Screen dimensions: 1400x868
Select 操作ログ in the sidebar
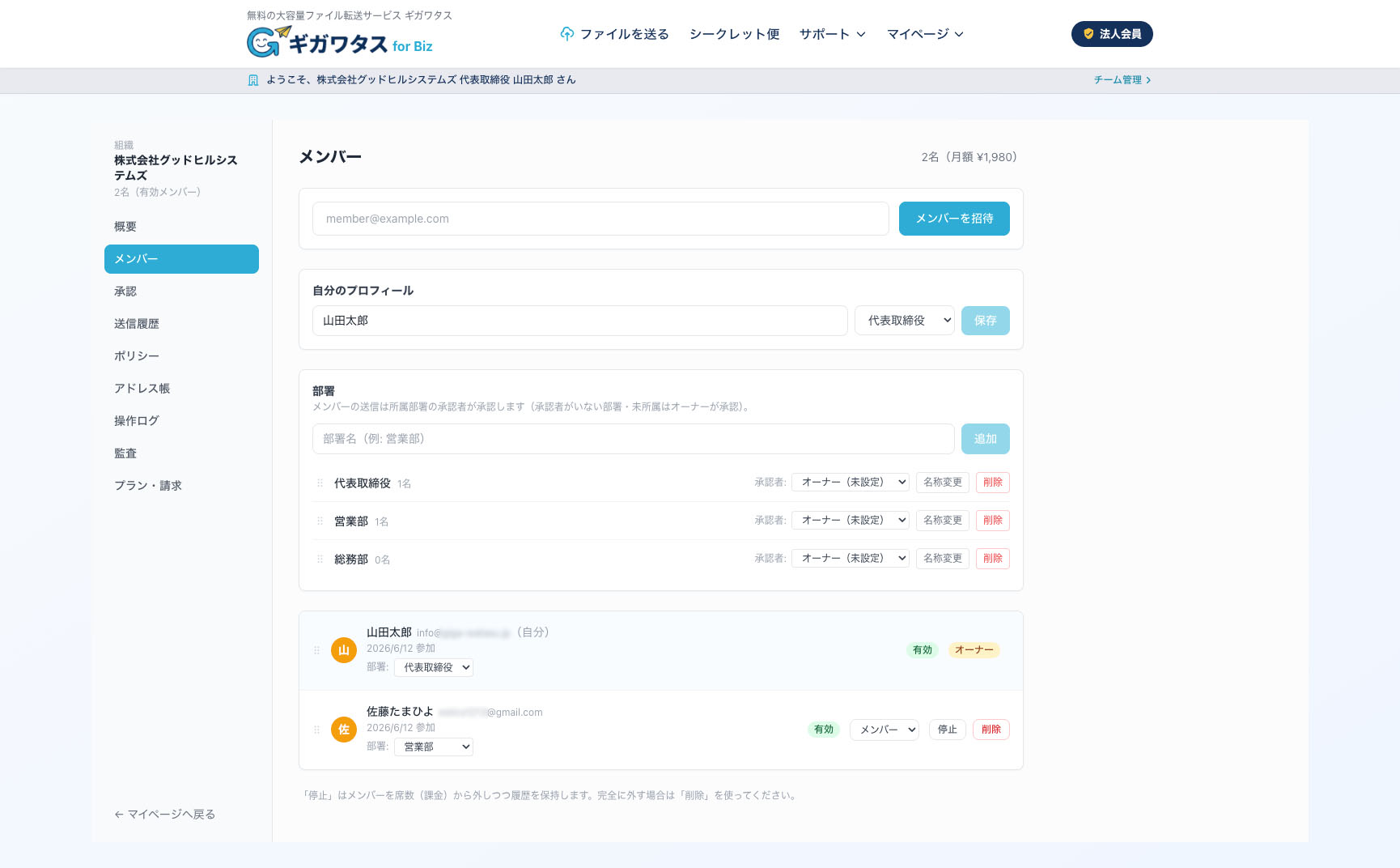pos(181,421)
